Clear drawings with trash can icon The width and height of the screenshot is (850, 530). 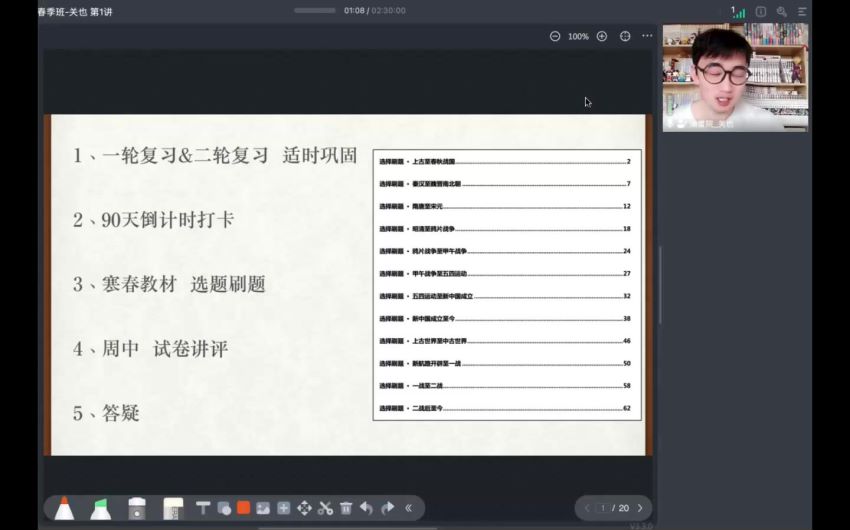point(346,508)
